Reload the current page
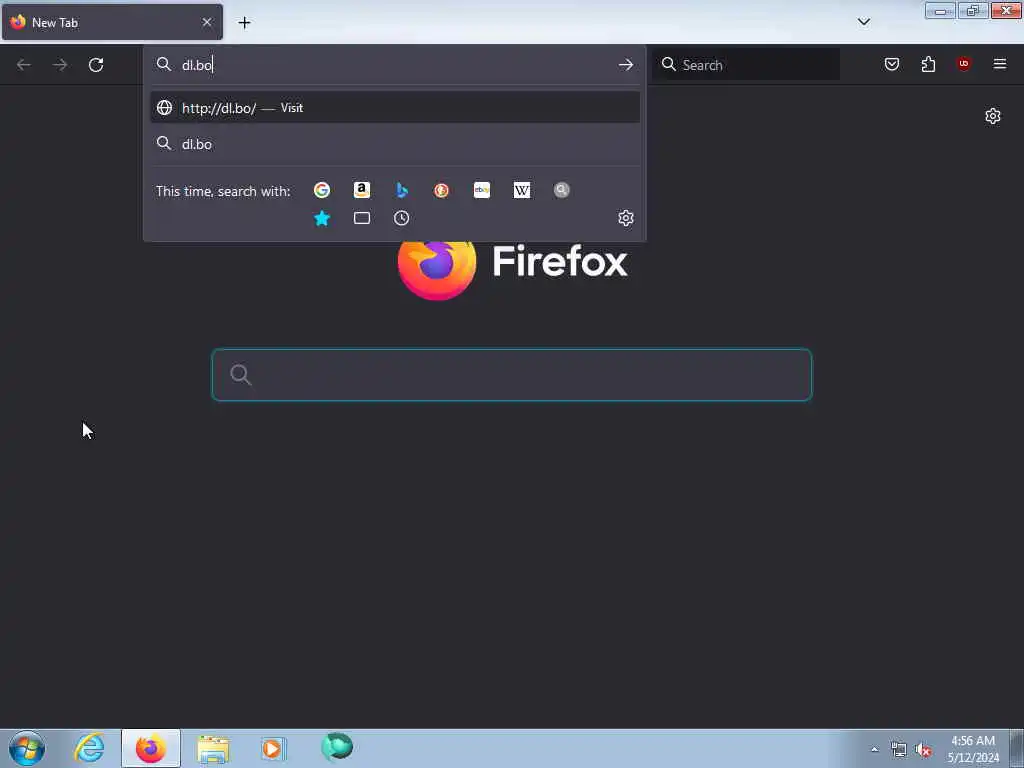 pos(96,65)
